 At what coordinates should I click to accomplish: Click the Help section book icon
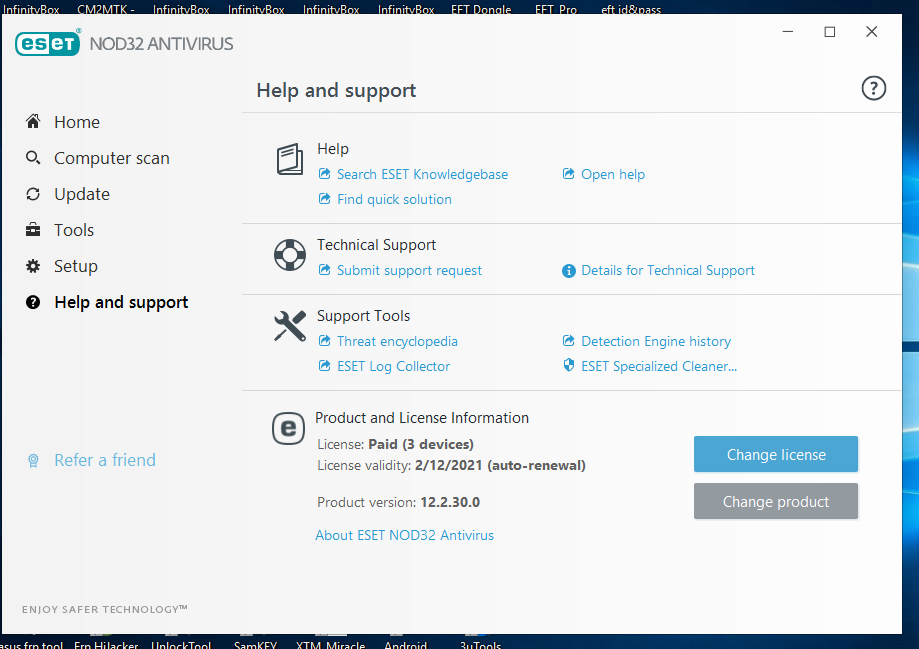[x=290, y=159]
